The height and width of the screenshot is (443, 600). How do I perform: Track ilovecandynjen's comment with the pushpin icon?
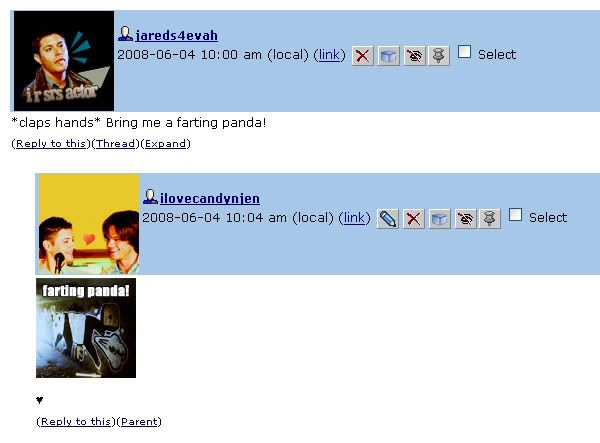point(490,219)
